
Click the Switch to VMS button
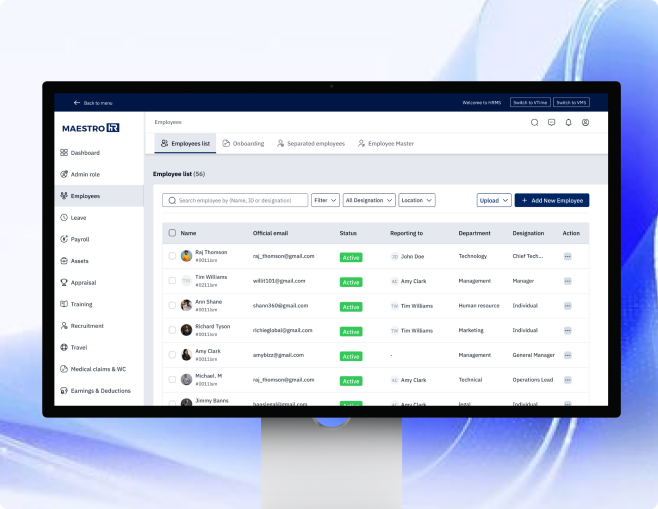point(571,103)
